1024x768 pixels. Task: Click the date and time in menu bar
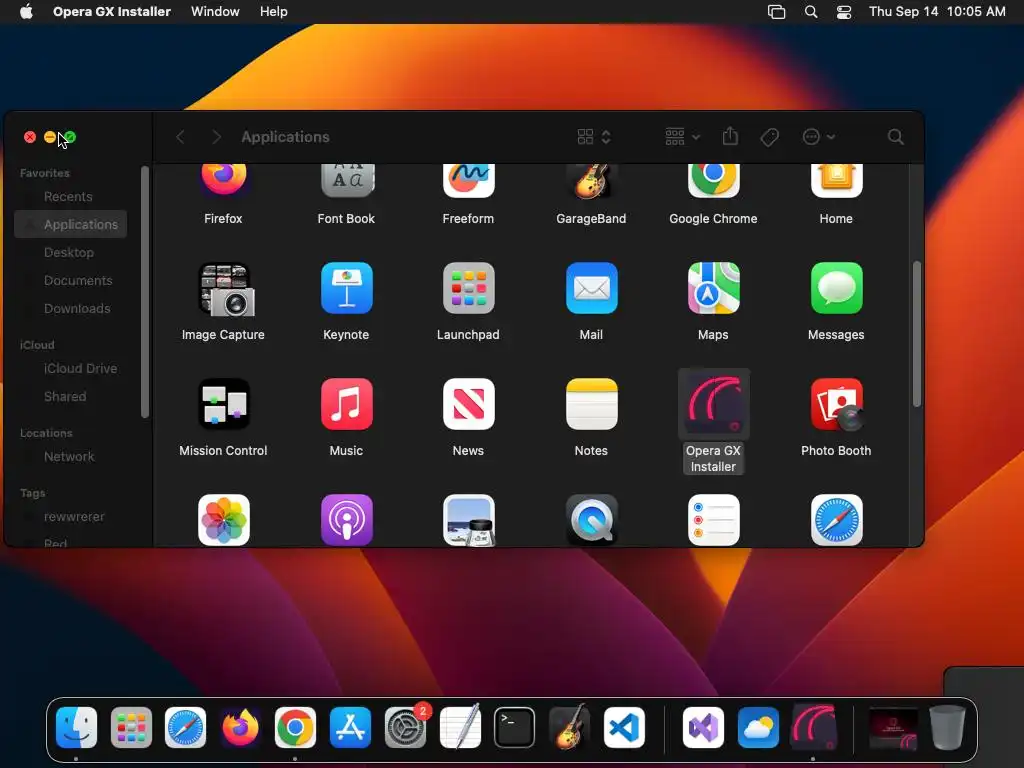click(x=937, y=12)
